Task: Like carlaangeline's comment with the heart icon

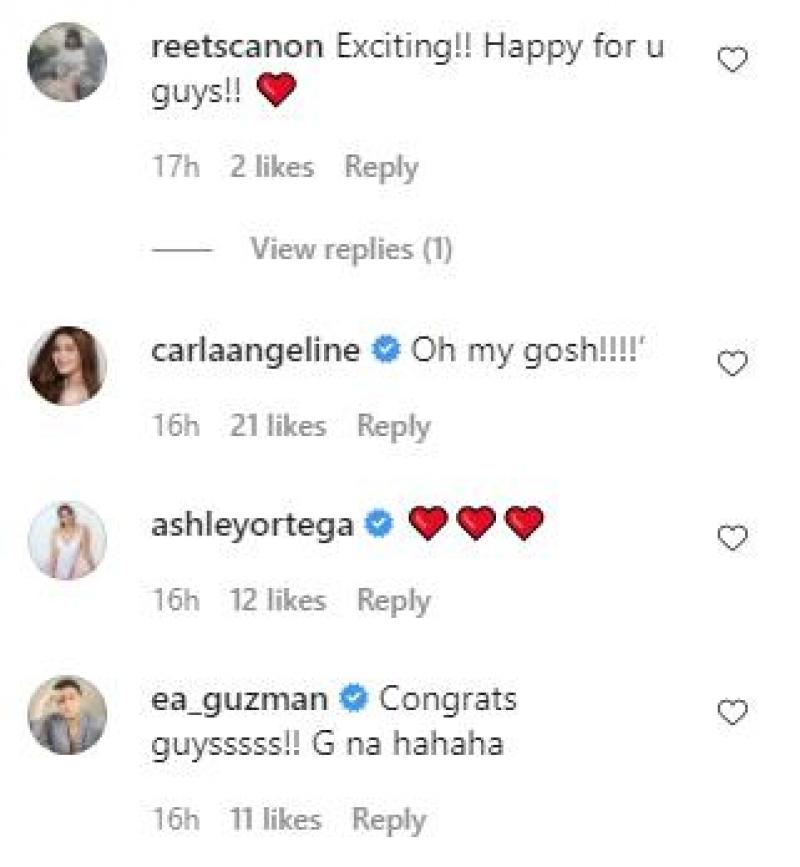Action: click(734, 365)
